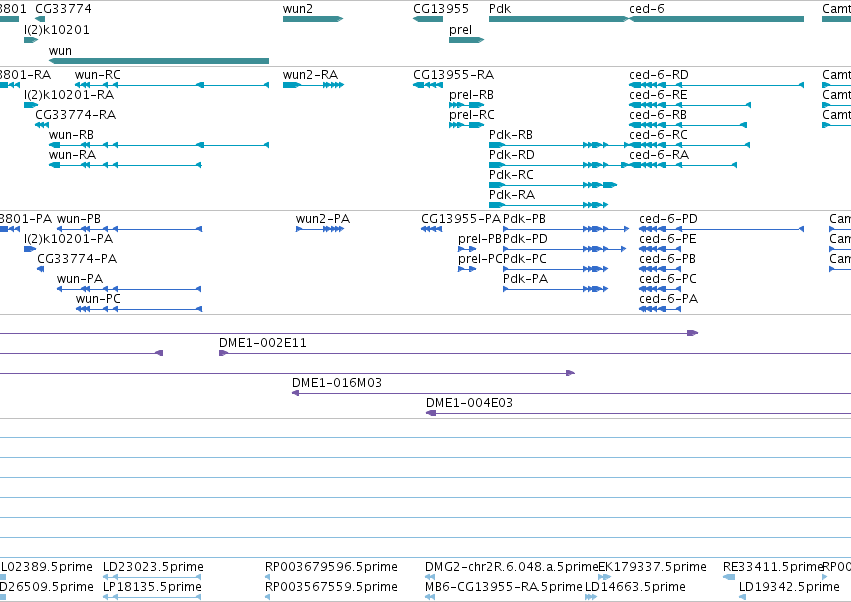Click the Pdk-PA protein label
Screen dimensions: 851x602
525,279
